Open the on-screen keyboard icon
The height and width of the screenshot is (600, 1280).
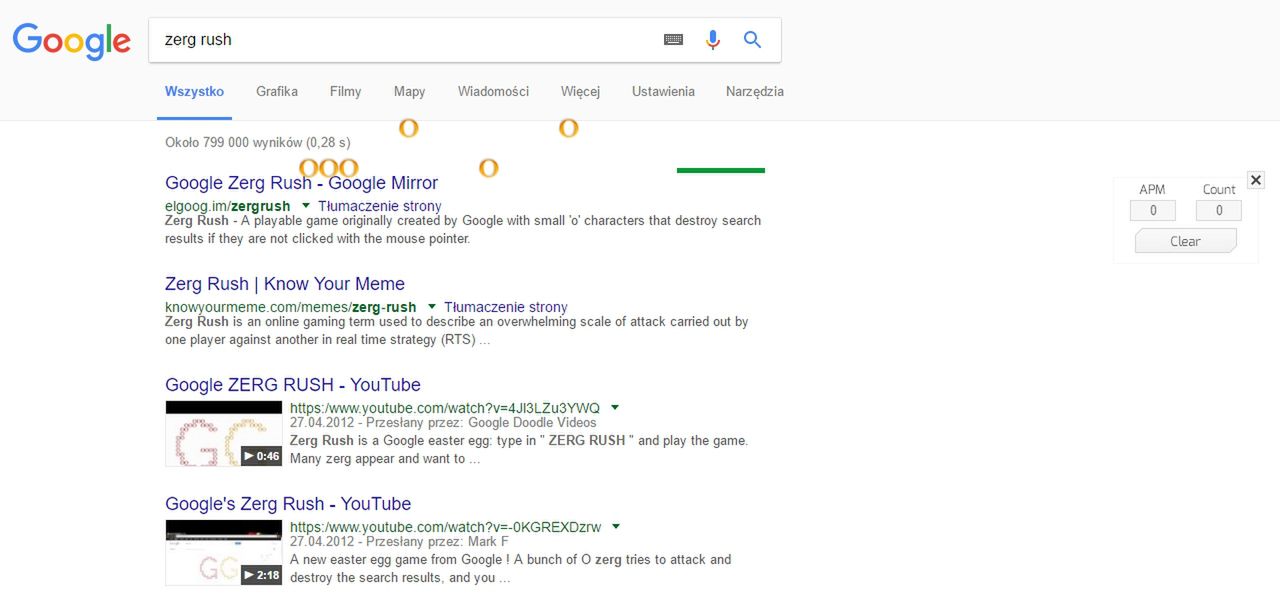click(x=674, y=40)
